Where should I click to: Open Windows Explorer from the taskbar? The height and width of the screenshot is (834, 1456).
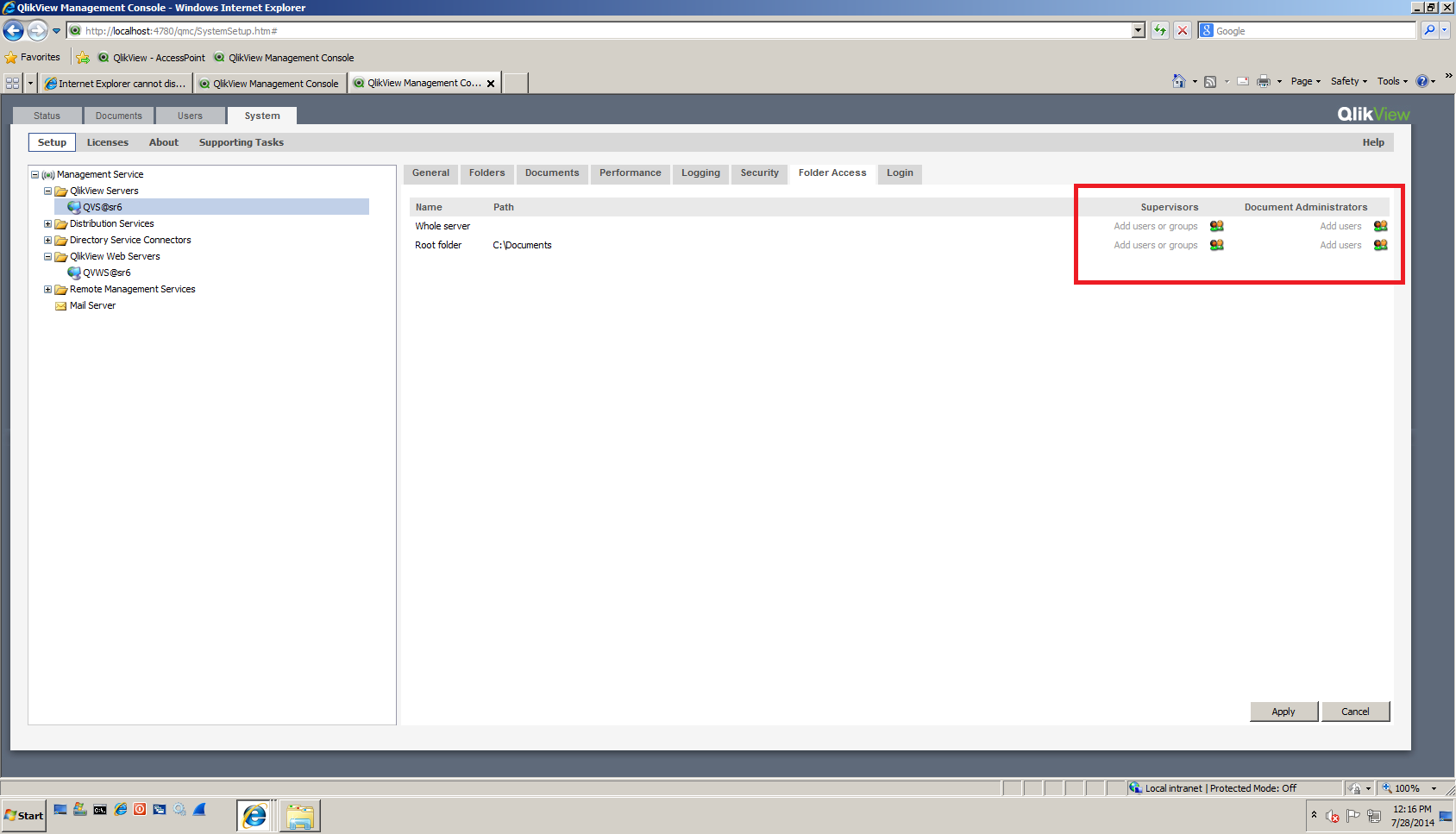coord(300,815)
